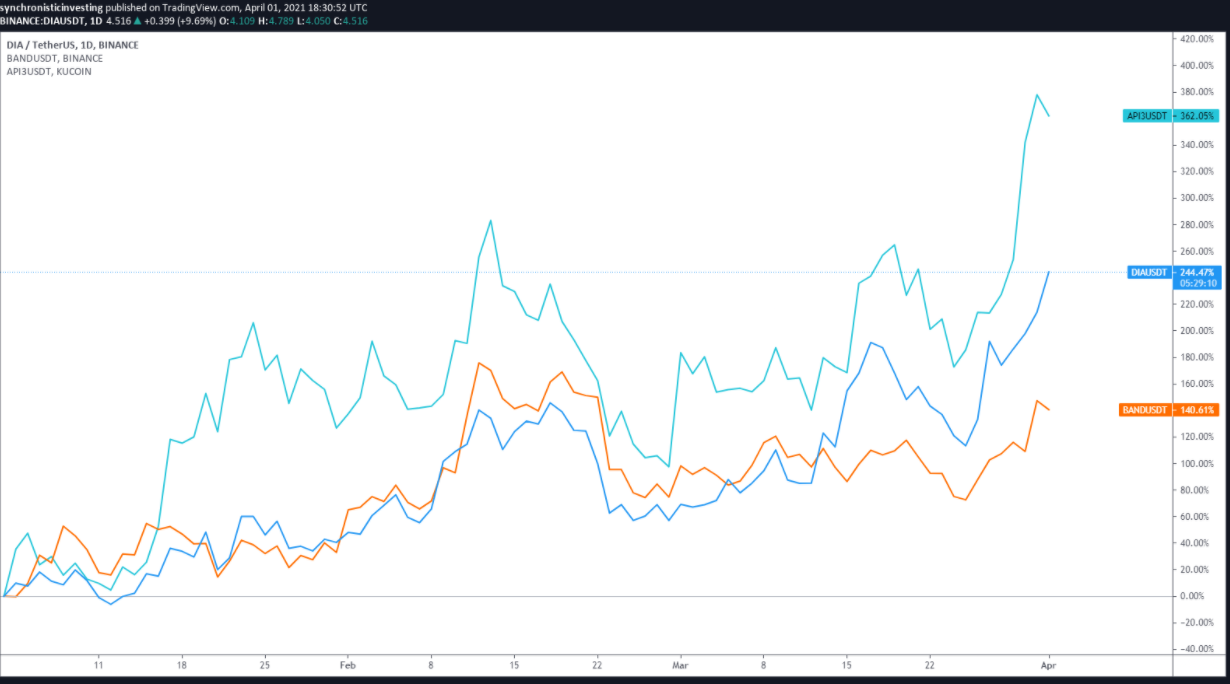Click the 05:29:10 countdown timer label
This screenshot has width=1230, height=684.
(1200, 283)
